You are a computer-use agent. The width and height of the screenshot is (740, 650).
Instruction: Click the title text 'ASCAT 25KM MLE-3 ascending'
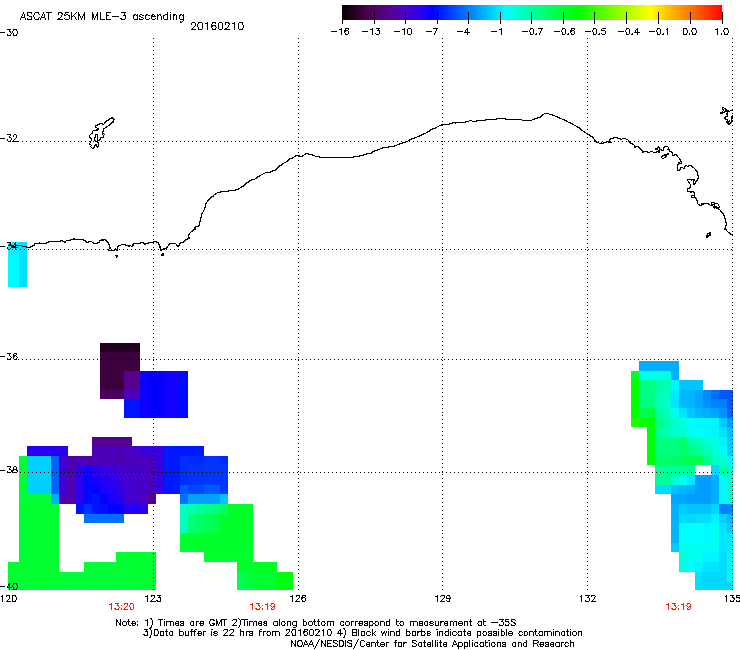tap(102, 16)
